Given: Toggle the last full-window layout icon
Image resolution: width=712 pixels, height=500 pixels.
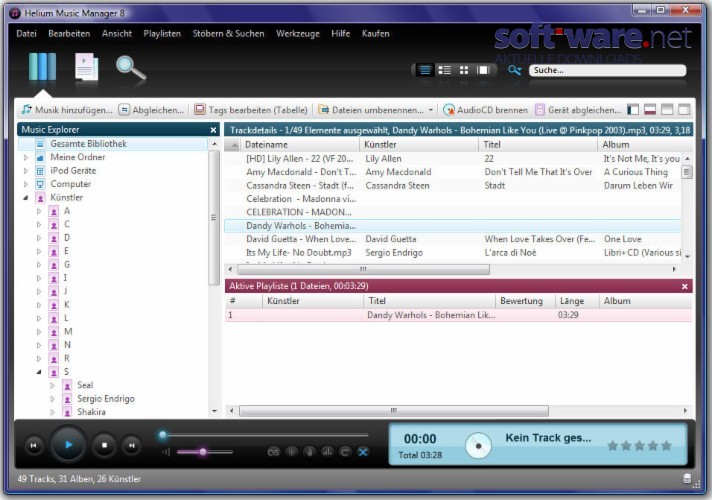Looking at the screenshot, I should coord(684,109).
